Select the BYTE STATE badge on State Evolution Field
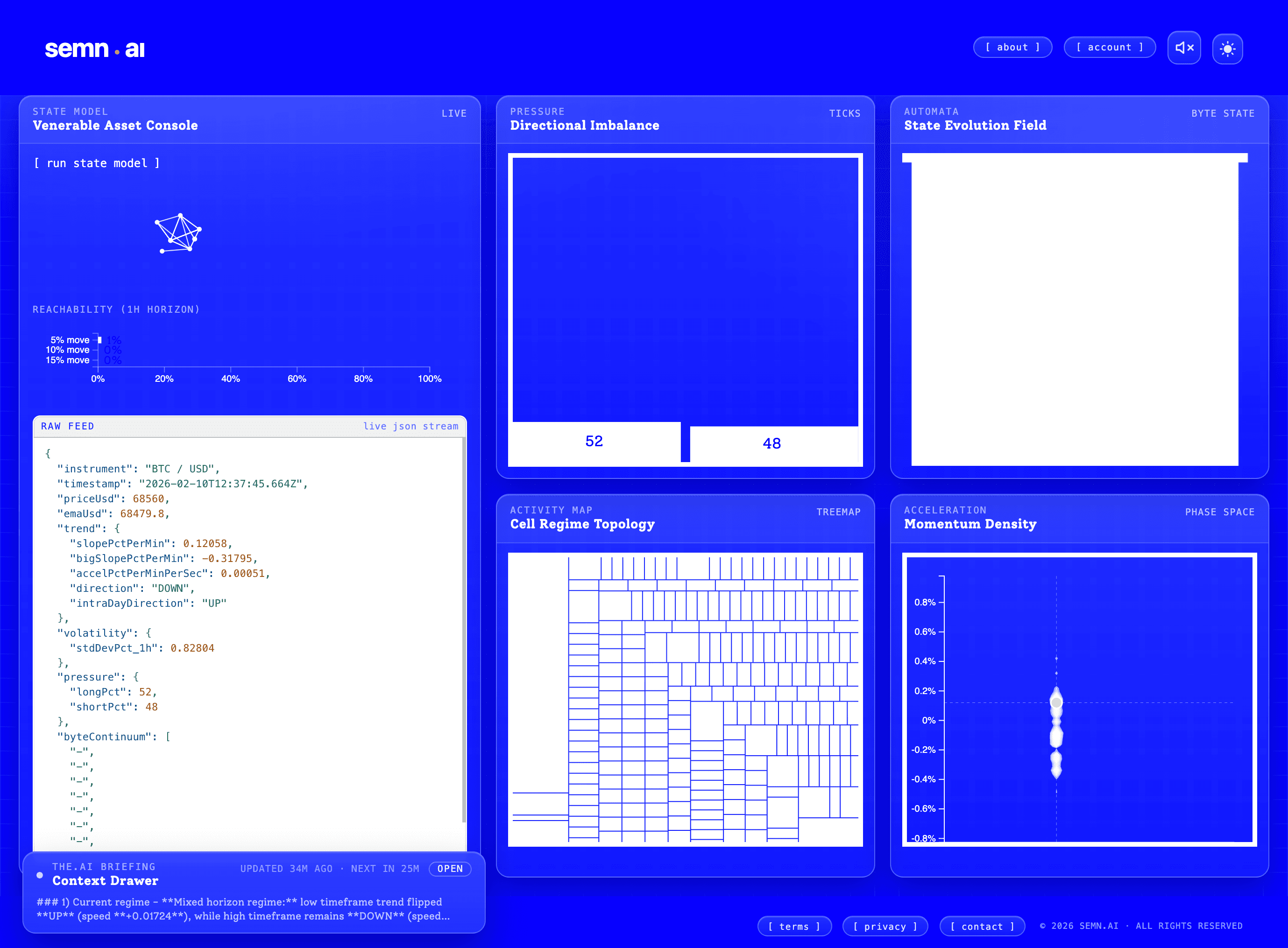 pyautogui.click(x=1223, y=113)
